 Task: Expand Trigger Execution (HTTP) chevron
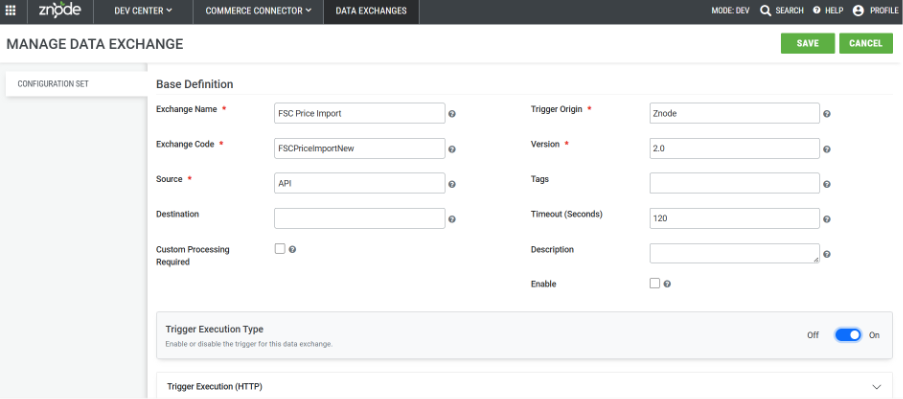pyautogui.click(x=877, y=386)
